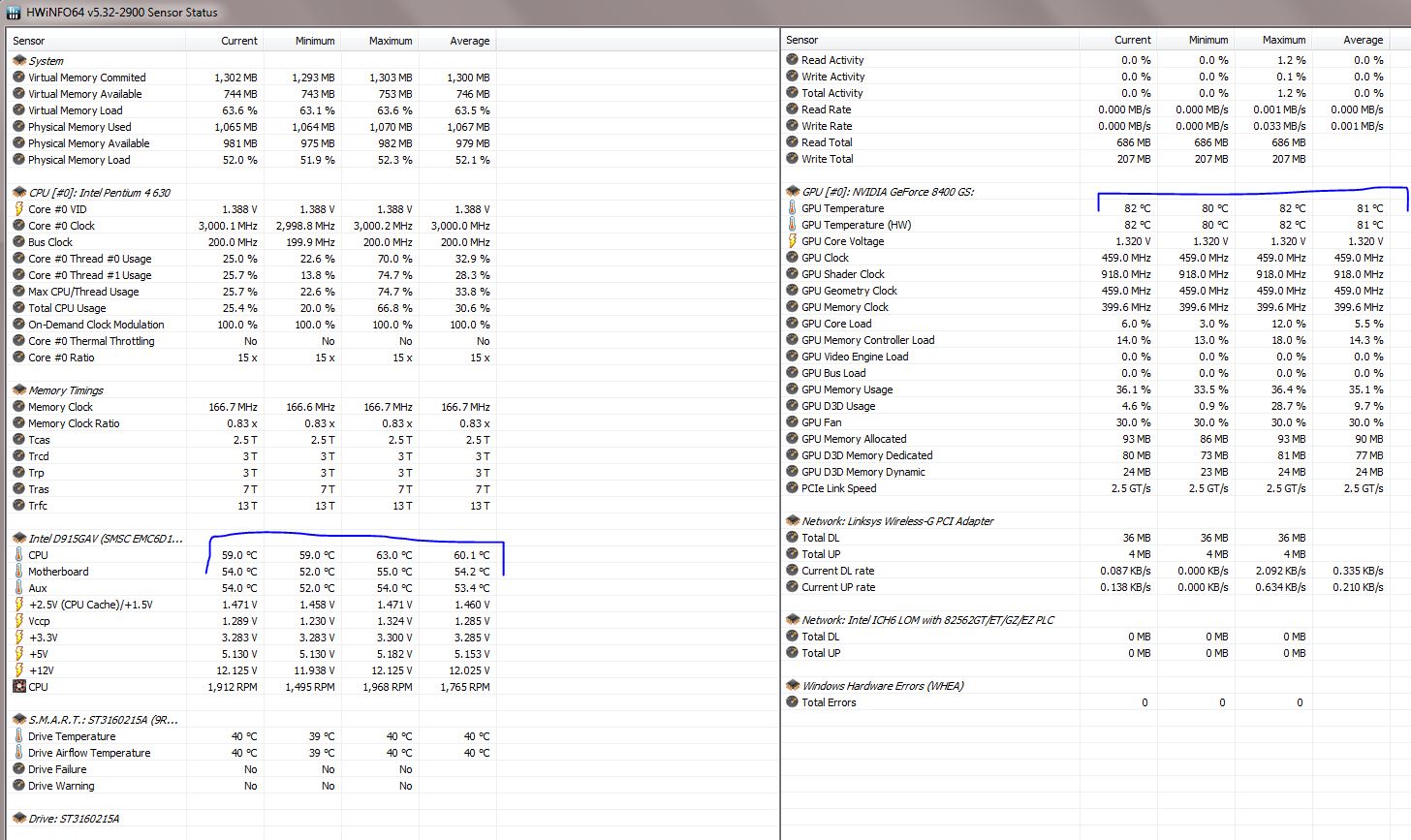Click the thermometer icon beside GPU Temperature
The image size is (1411, 840).
(x=793, y=208)
